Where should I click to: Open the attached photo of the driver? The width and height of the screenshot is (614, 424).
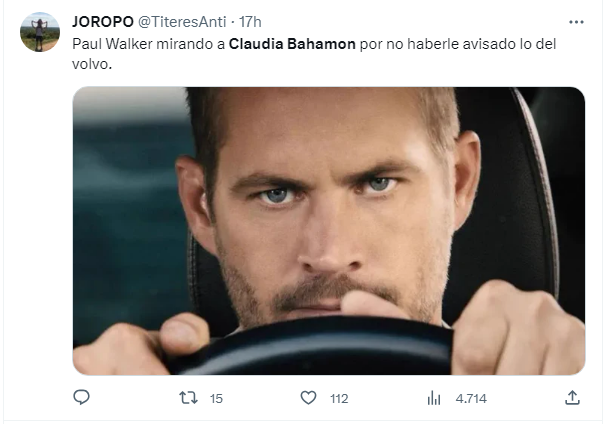(x=329, y=231)
